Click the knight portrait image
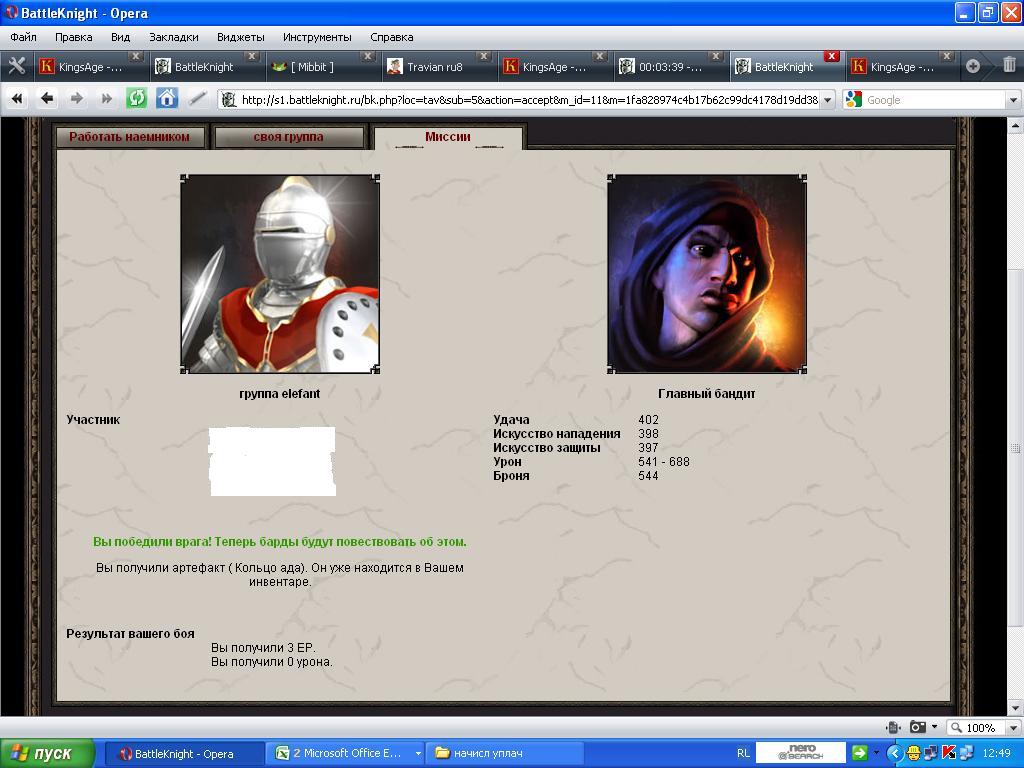The width and height of the screenshot is (1024, 768). click(x=280, y=274)
